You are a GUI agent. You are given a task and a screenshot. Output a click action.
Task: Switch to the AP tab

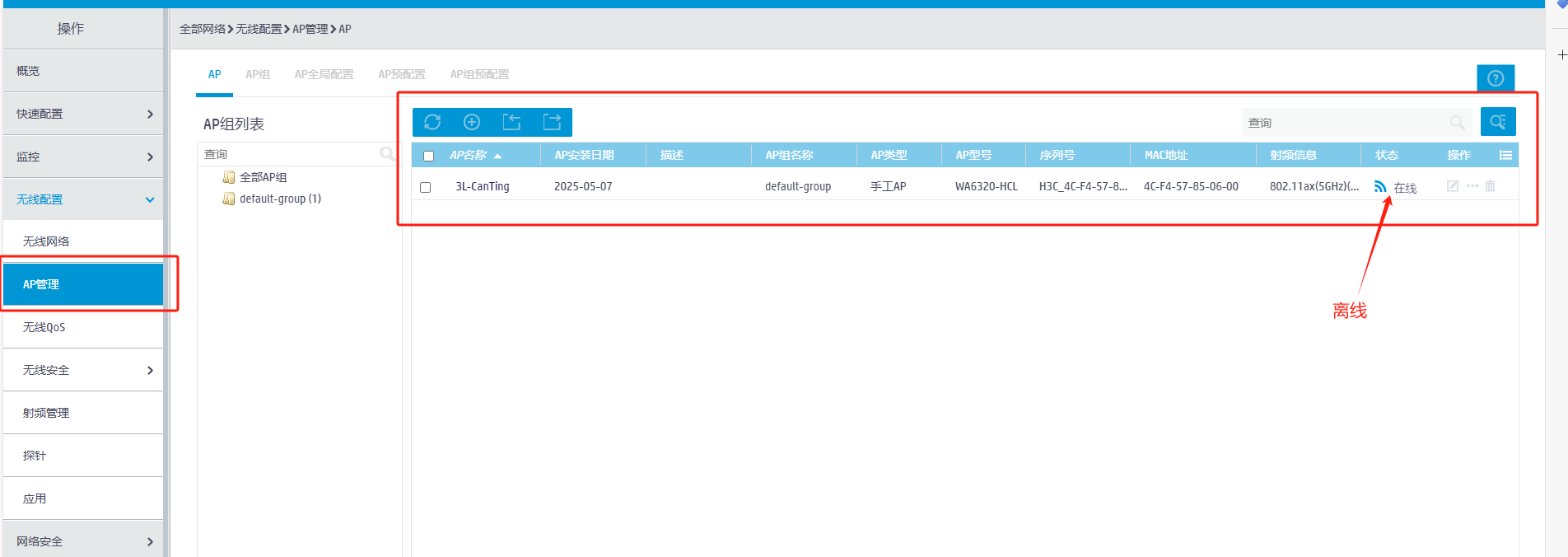tap(215, 74)
